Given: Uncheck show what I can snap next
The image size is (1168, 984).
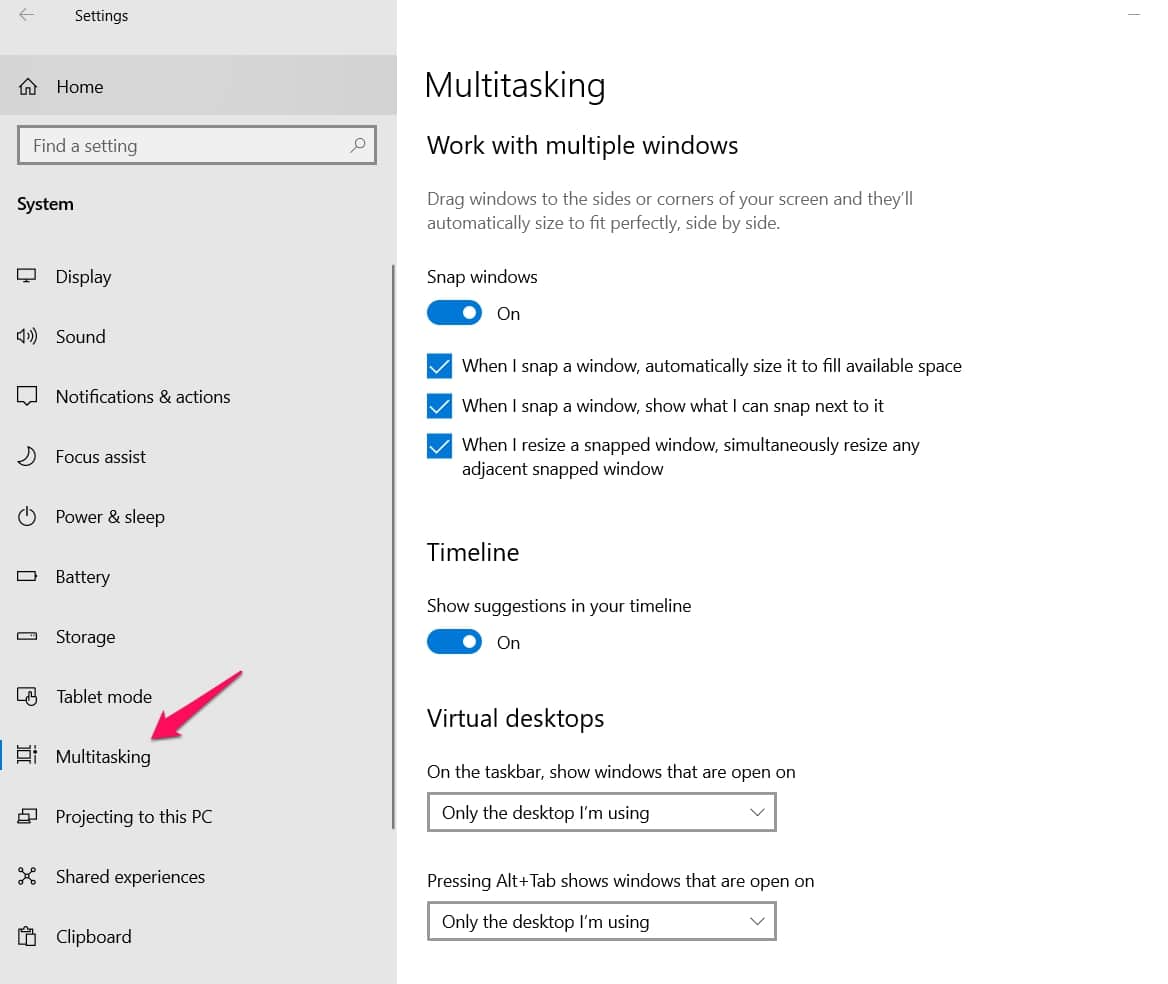Looking at the screenshot, I should tap(439, 406).
